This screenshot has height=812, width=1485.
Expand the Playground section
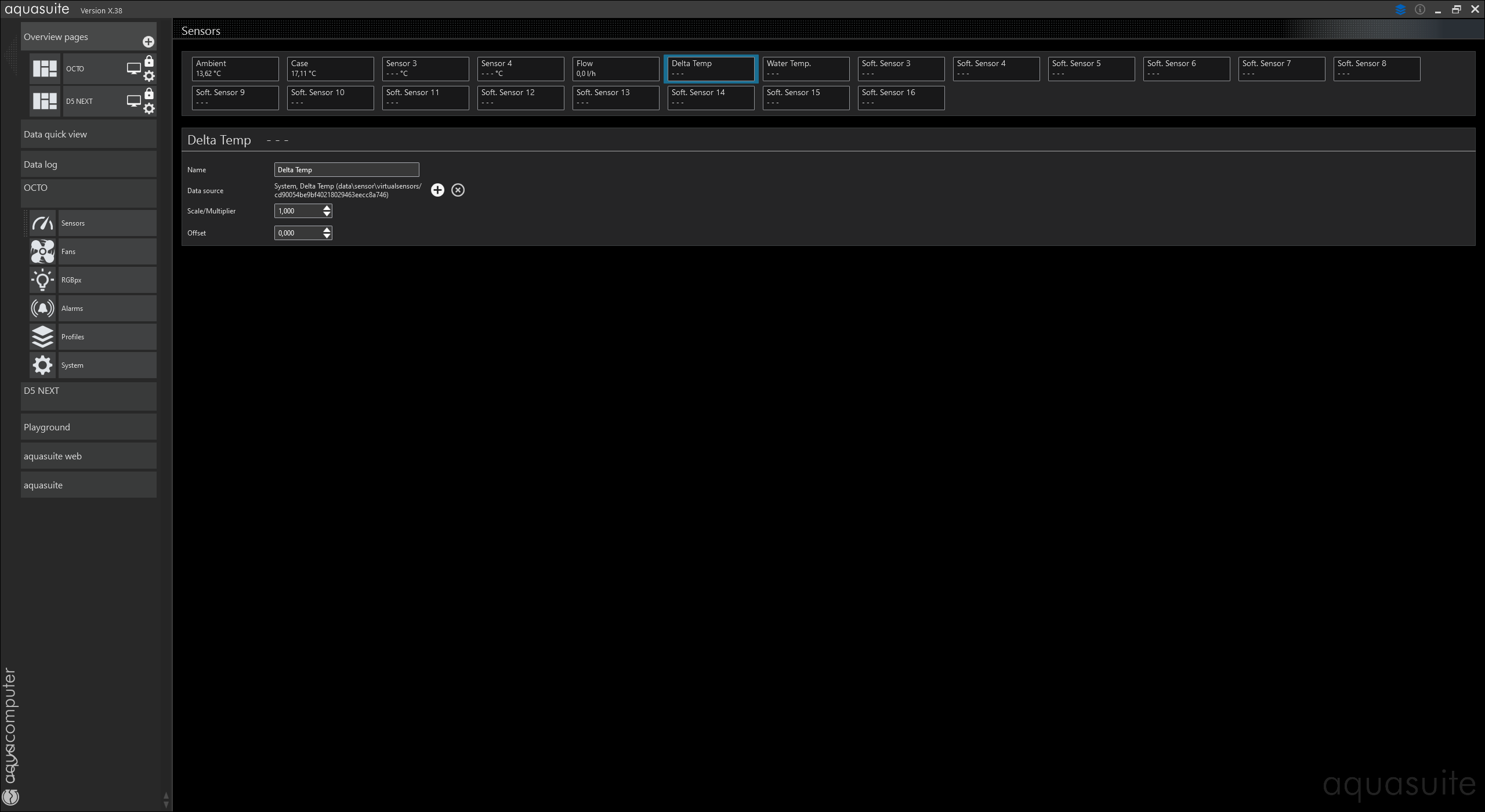(x=88, y=427)
